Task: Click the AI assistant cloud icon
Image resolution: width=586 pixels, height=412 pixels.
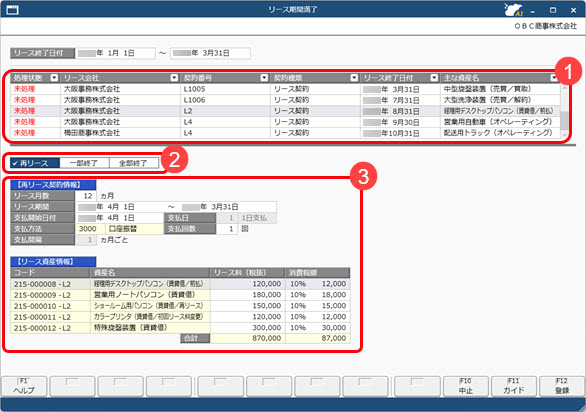Action: pos(513,10)
